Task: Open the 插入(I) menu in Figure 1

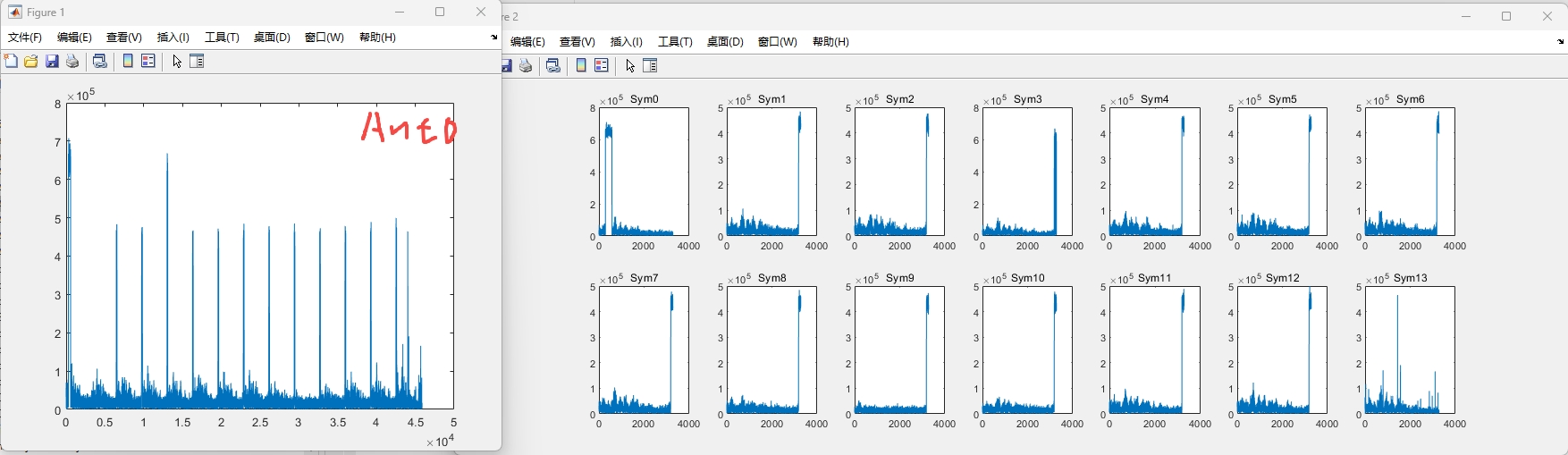Action: [x=173, y=38]
